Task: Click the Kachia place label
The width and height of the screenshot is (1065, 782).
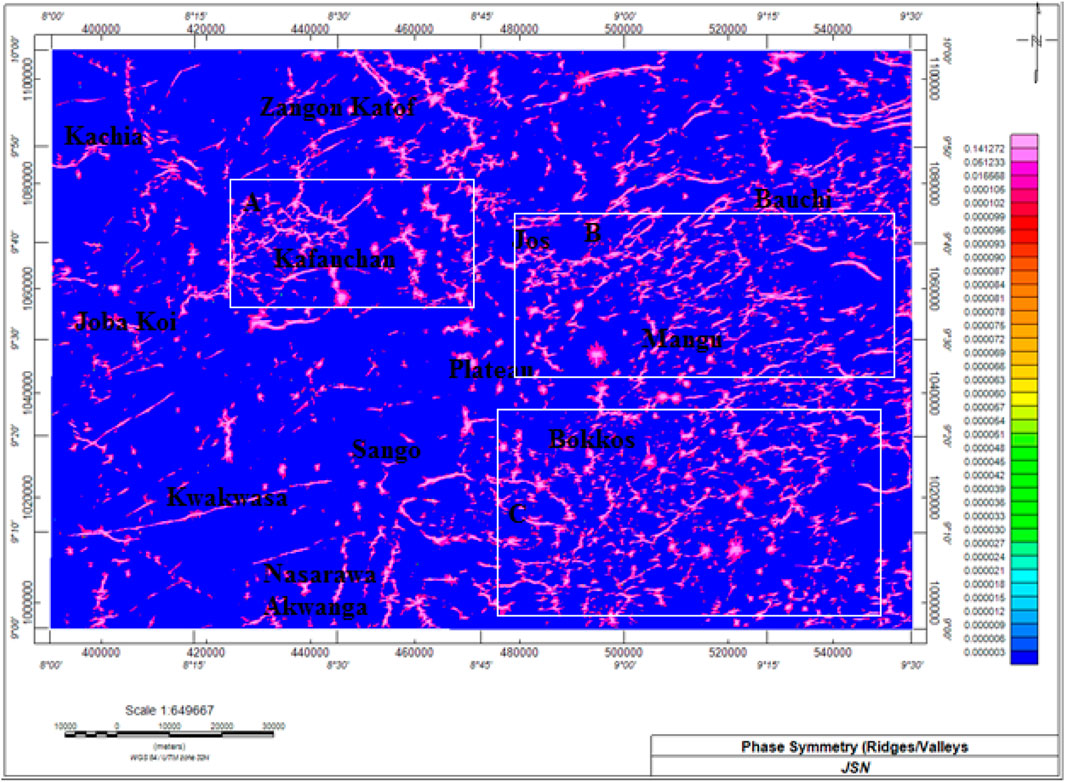Action: (105, 137)
